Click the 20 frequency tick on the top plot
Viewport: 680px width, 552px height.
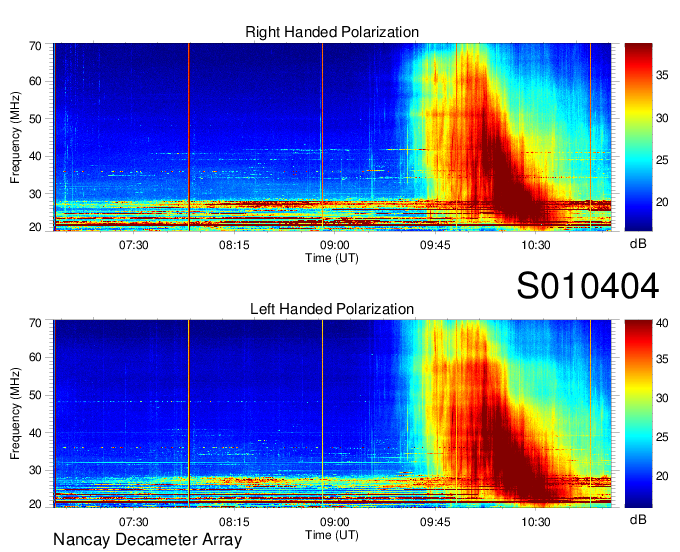35,227
